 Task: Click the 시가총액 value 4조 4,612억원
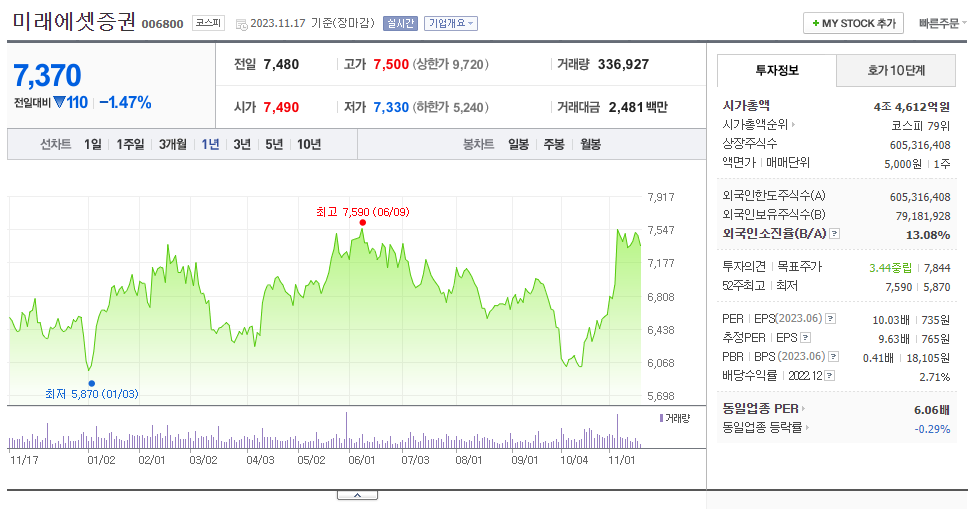912,107
